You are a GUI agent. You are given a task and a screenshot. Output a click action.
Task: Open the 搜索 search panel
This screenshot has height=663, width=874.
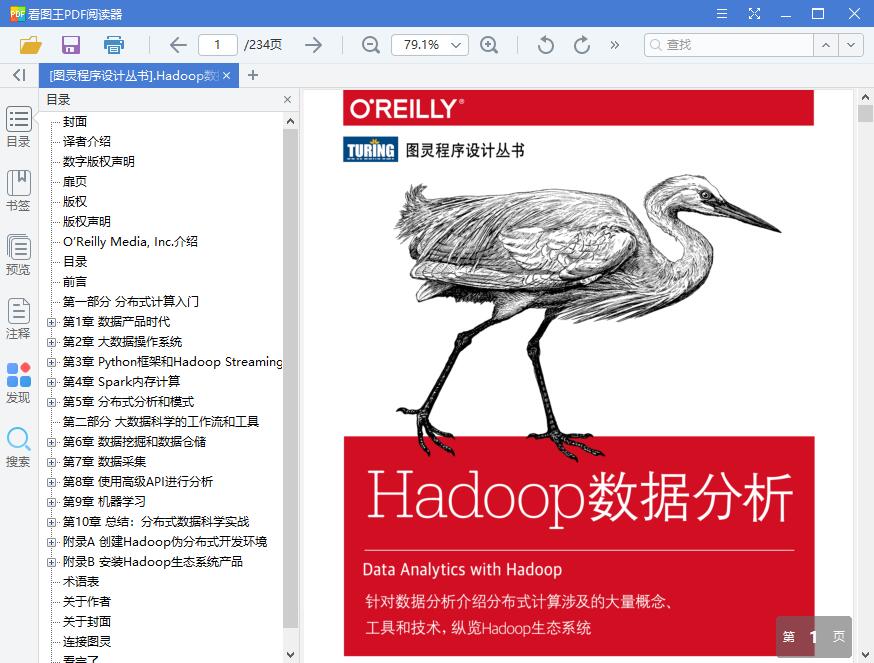[x=18, y=447]
